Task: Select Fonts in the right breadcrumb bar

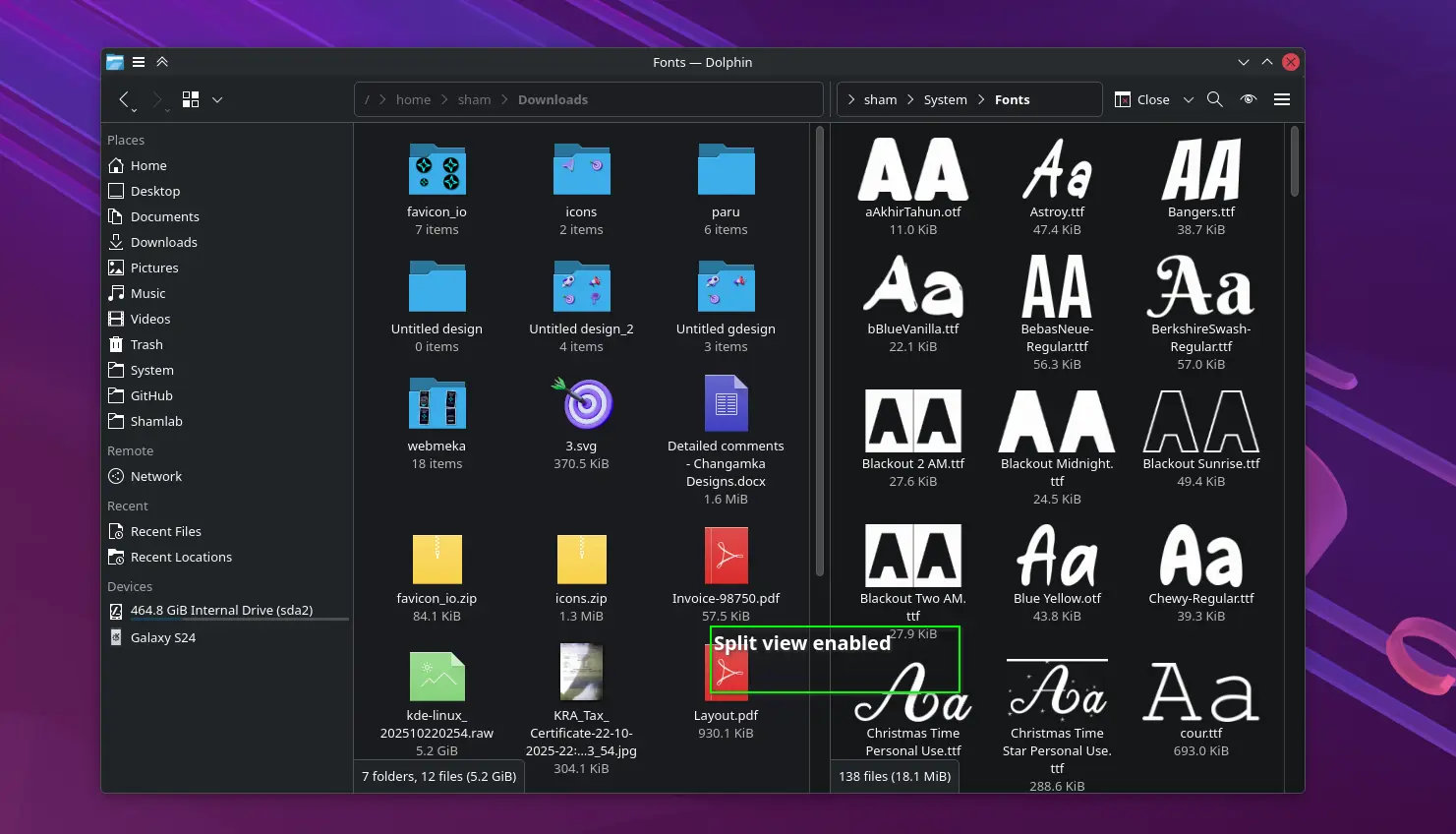Action: (x=1012, y=99)
